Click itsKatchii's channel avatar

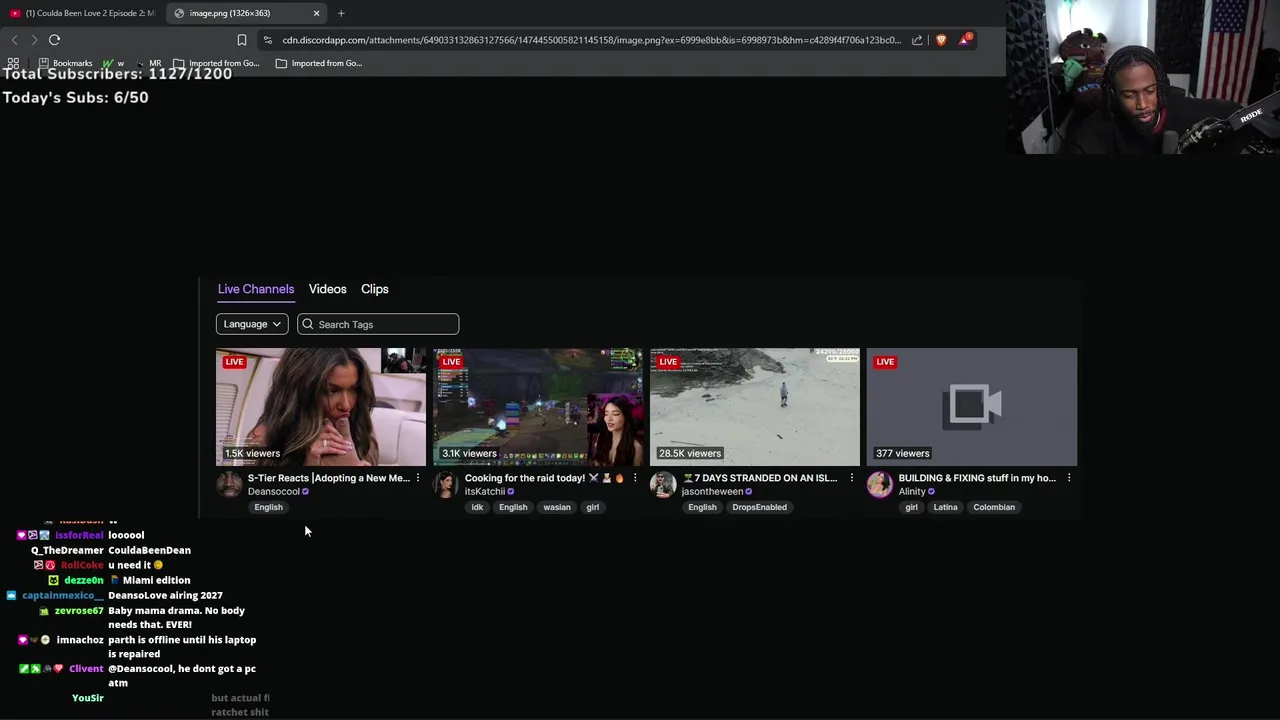(x=446, y=485)
